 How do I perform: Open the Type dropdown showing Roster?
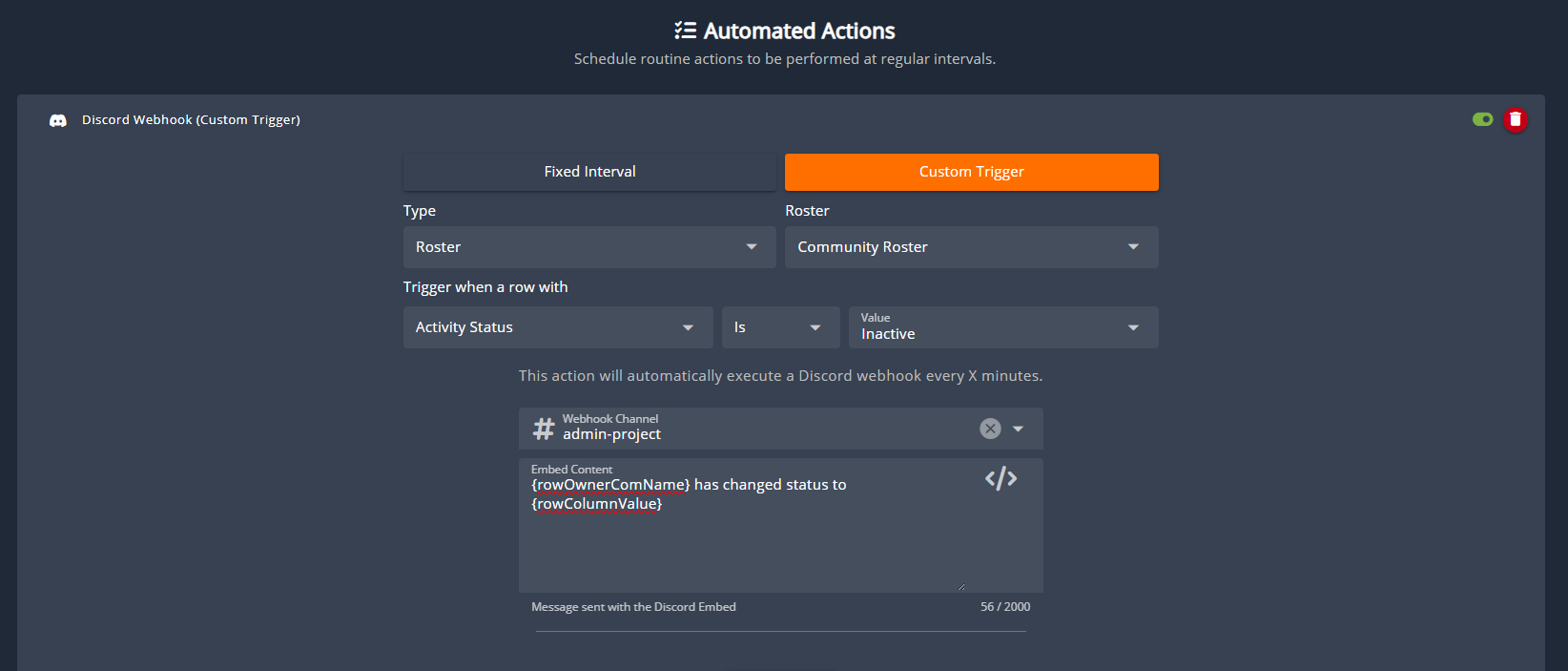point(588,247)
